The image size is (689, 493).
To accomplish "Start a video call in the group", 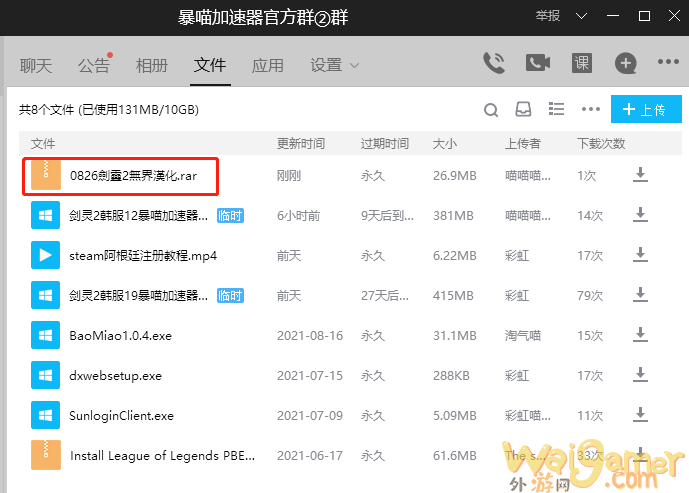I will point(538,63).
